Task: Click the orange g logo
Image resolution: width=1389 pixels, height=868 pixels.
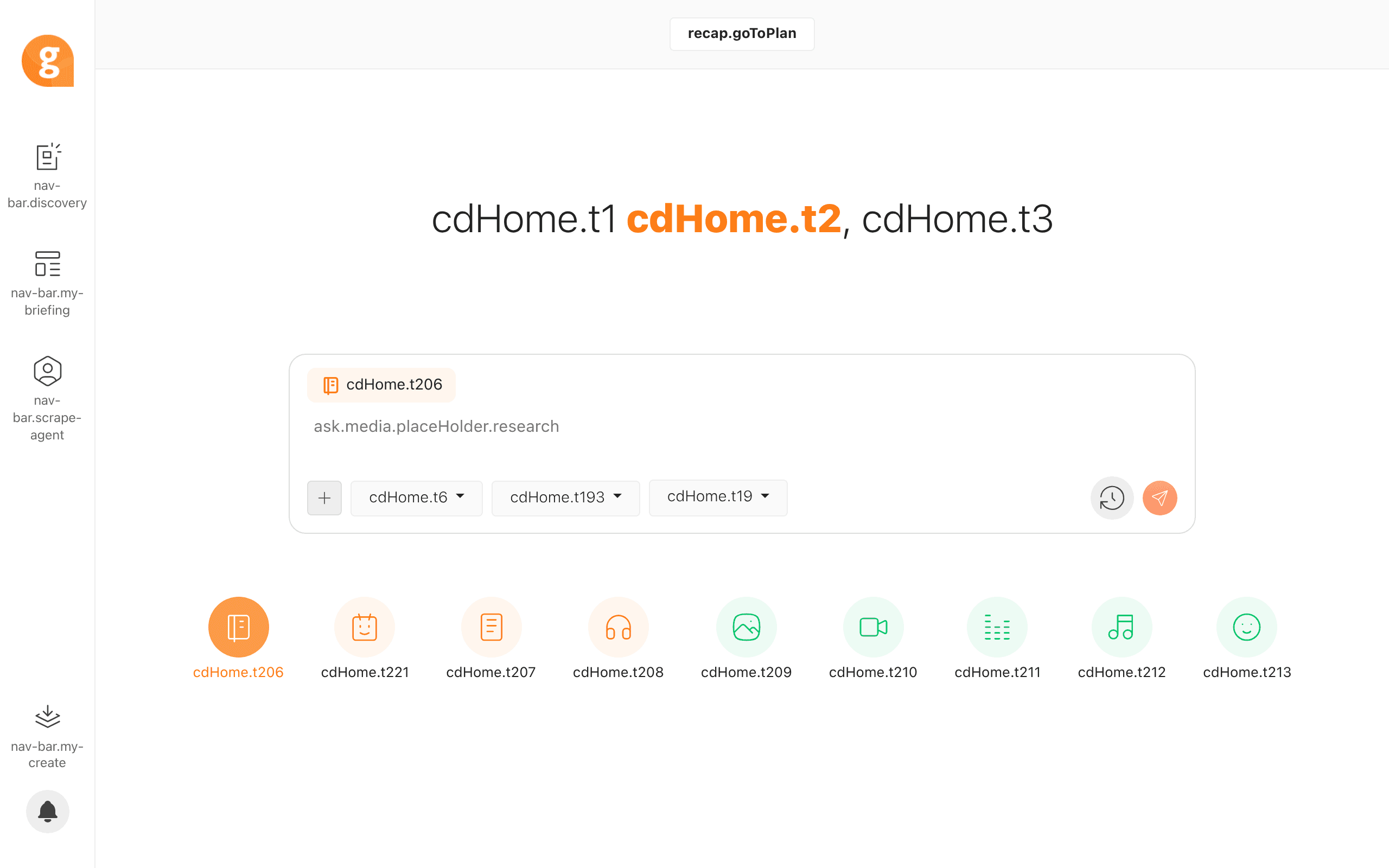Action: pyautogui.click(x=48, y=61)
